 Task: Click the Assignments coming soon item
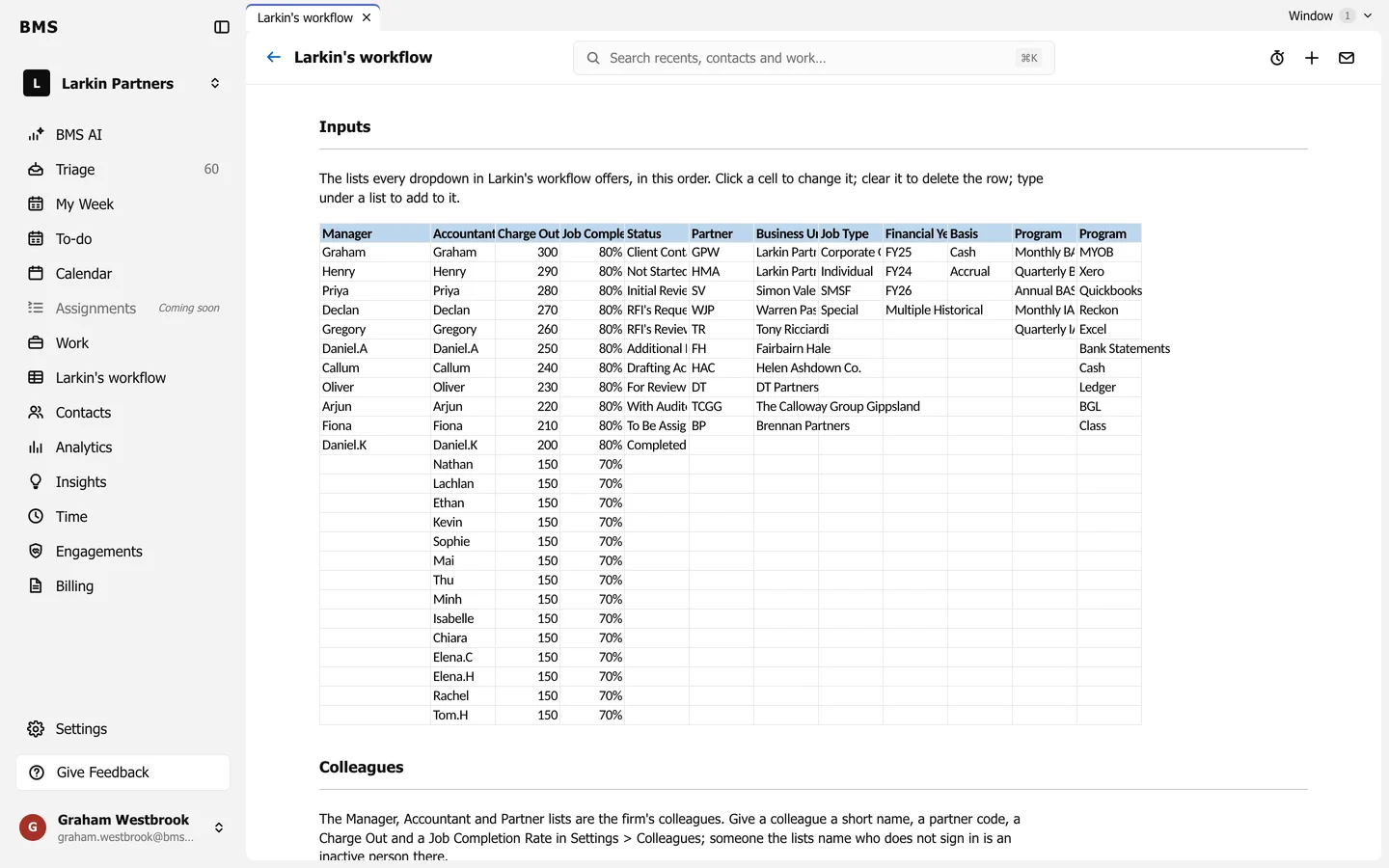123,309
